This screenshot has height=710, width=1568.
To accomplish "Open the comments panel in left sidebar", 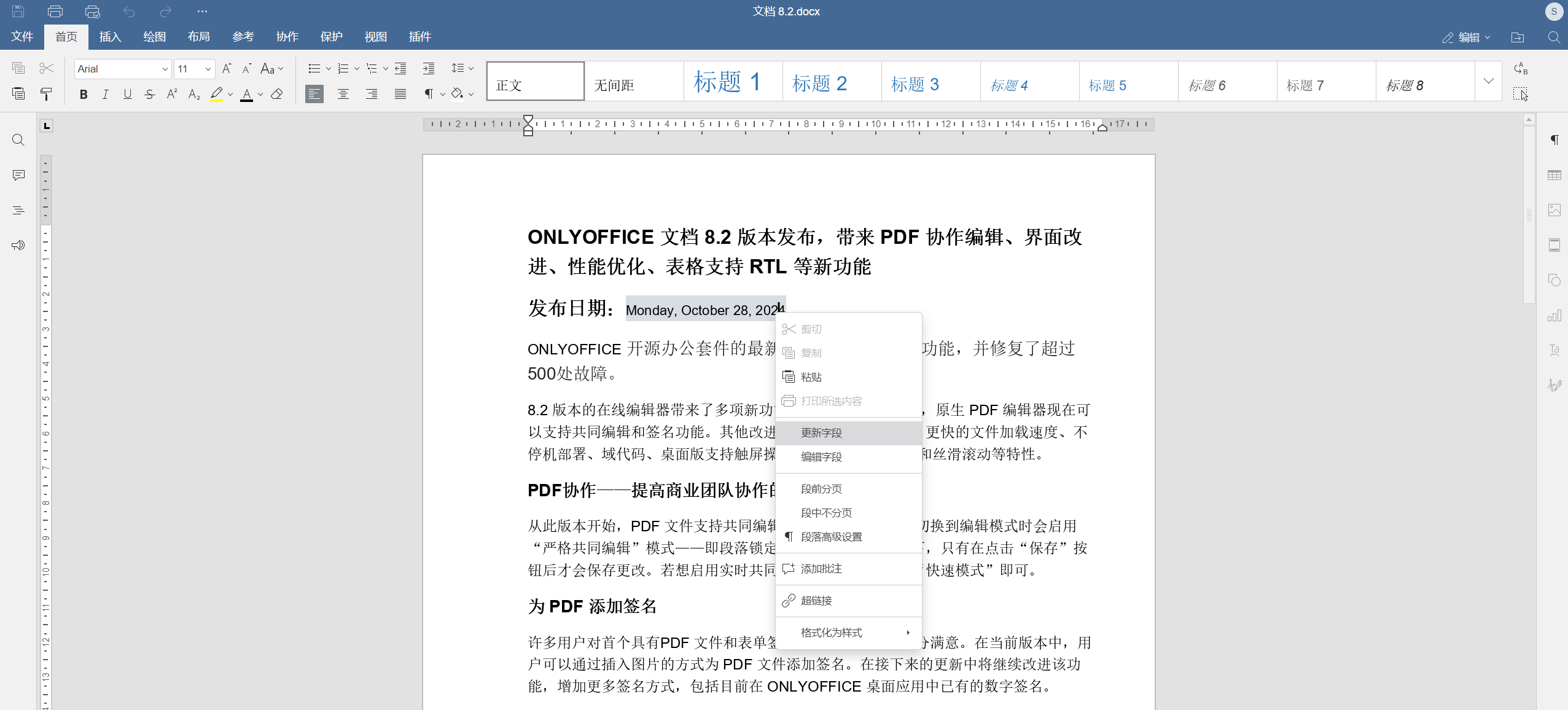I will tap(18, 176).
